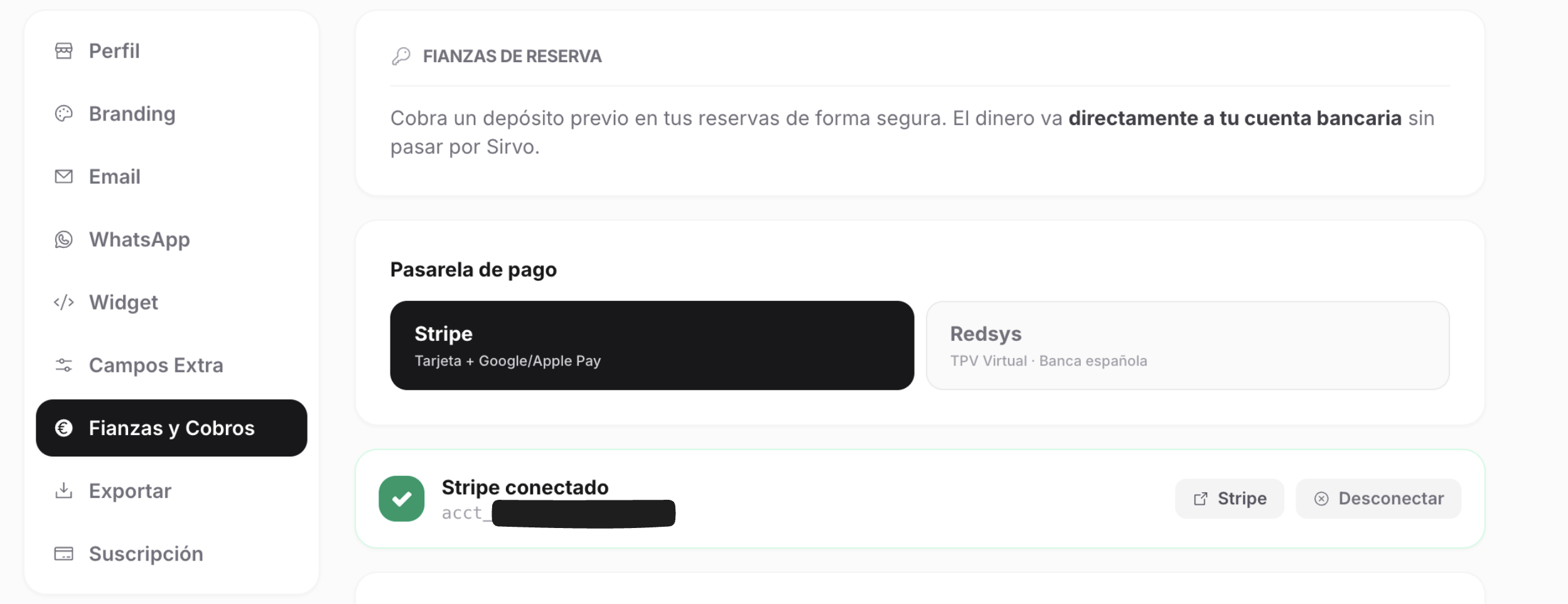1568x604 pixels.
Task: Click the key icon beside Fianzas de Reserva
Action: tap(401, 56)
